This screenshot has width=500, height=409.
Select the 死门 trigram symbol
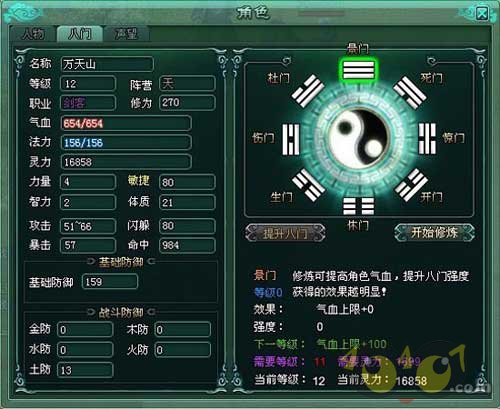tap(410, 92)
